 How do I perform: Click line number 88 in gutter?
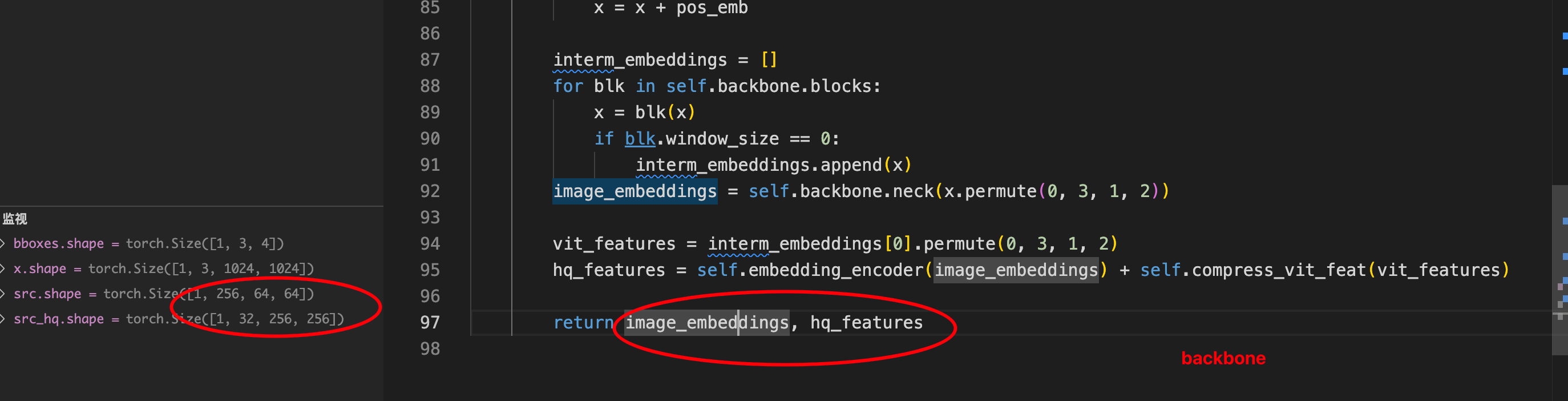pyautogui.click(x=430, y=86)
